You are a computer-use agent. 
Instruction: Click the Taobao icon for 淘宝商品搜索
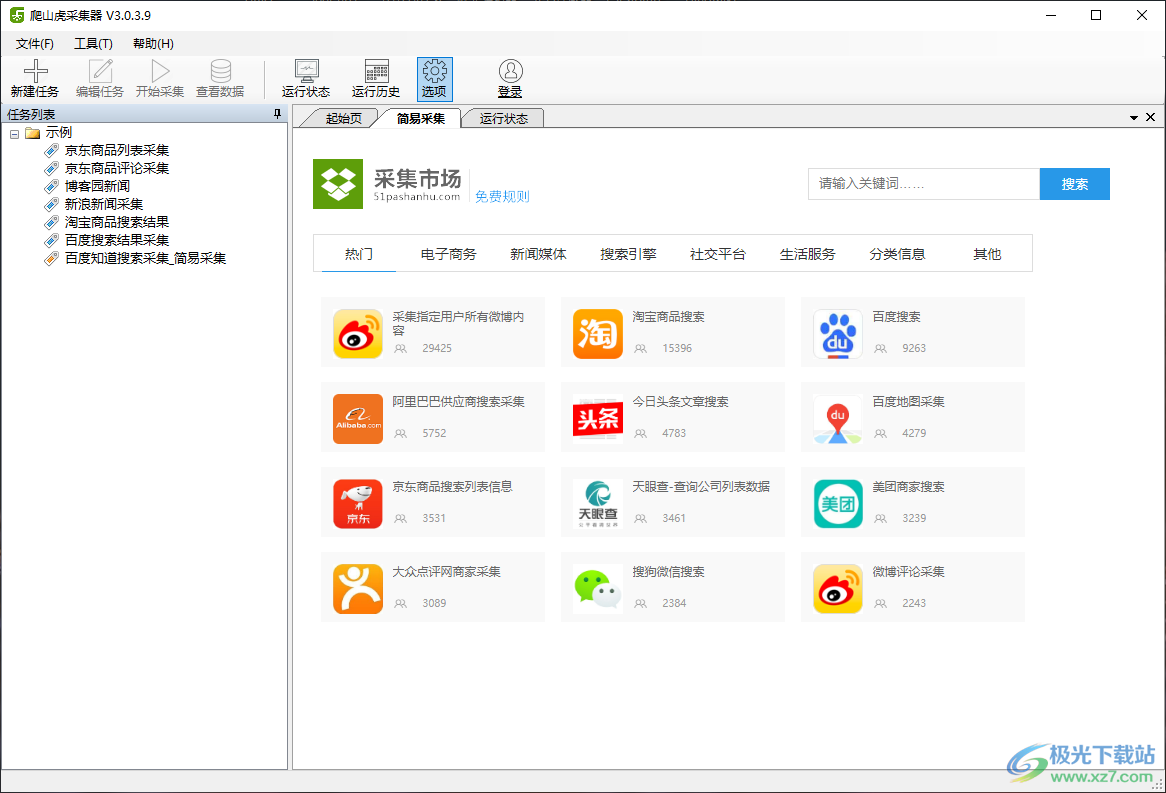[598, 334]
